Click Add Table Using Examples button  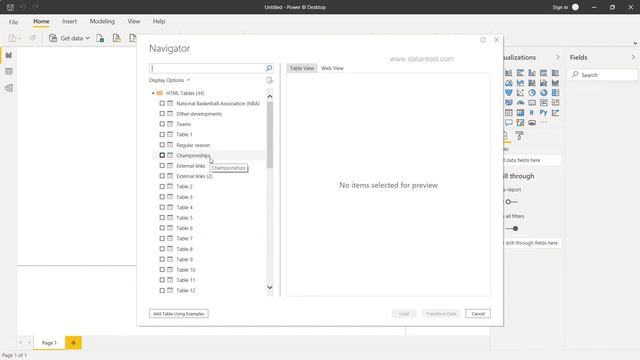179,314
